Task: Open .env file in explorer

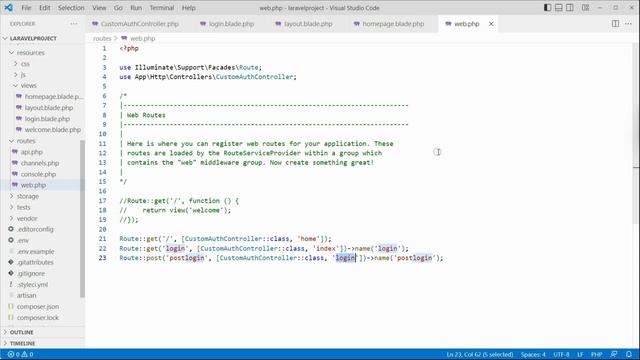Action: click(23, 240)
